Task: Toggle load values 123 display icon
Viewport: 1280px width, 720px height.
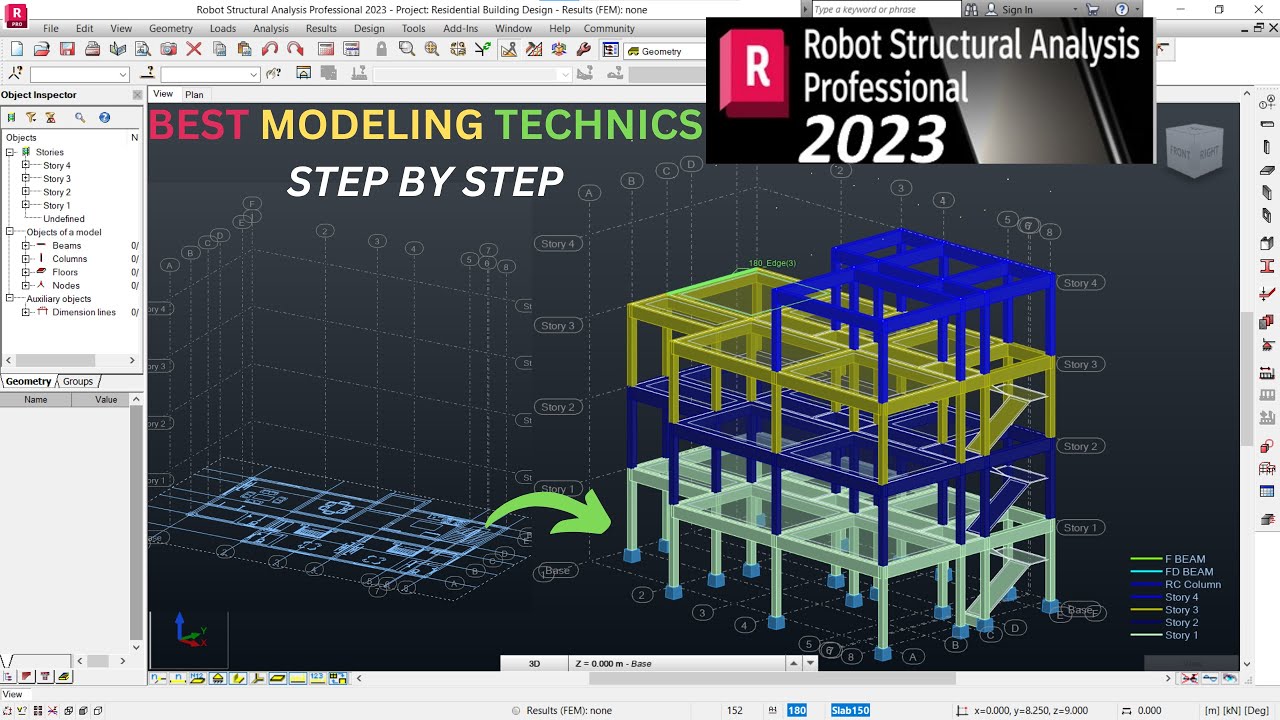Action: pyautogui.click(x=316, y=678)
